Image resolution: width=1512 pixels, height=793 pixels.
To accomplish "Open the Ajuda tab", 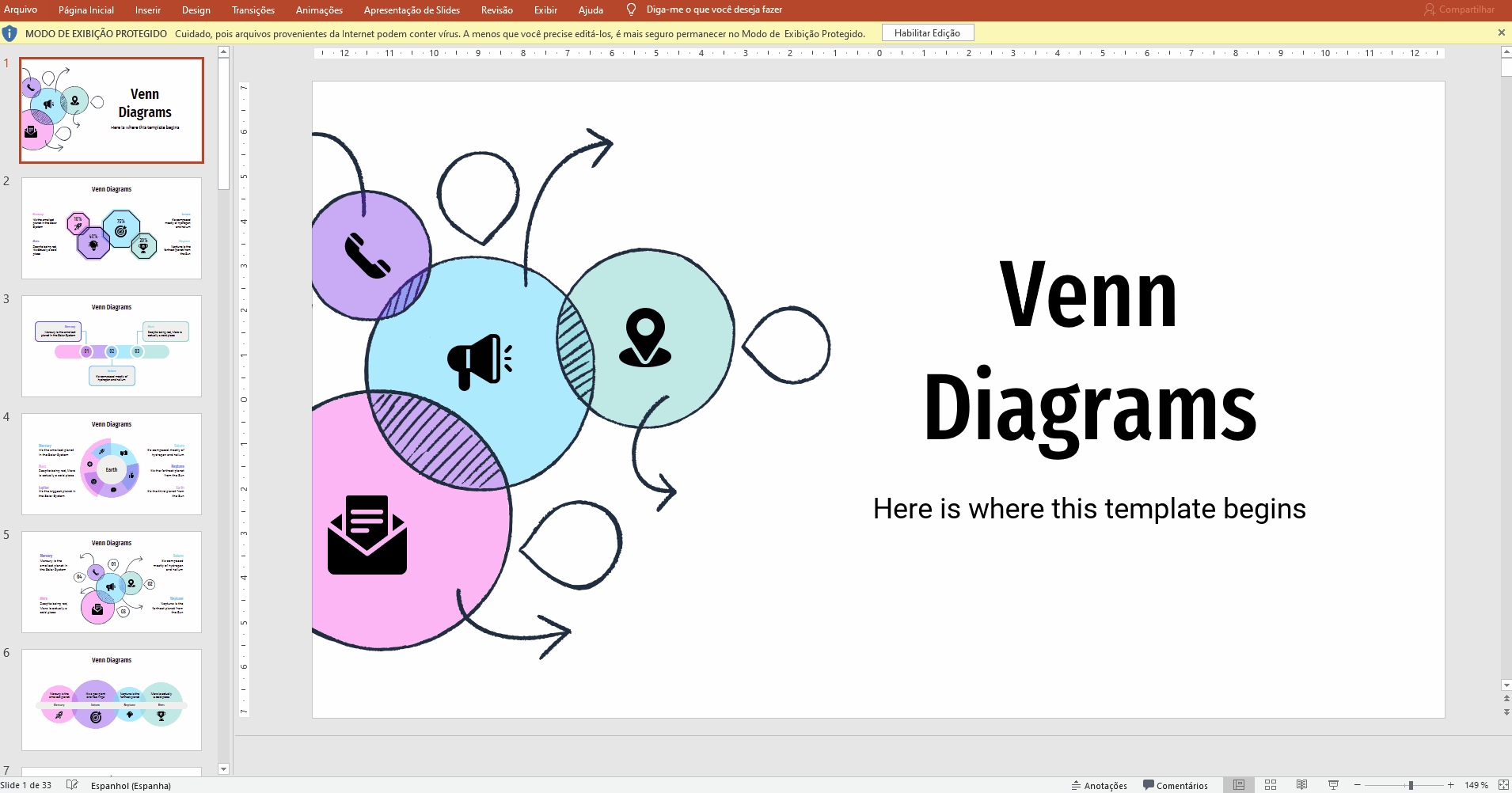I will click(591, 10).
